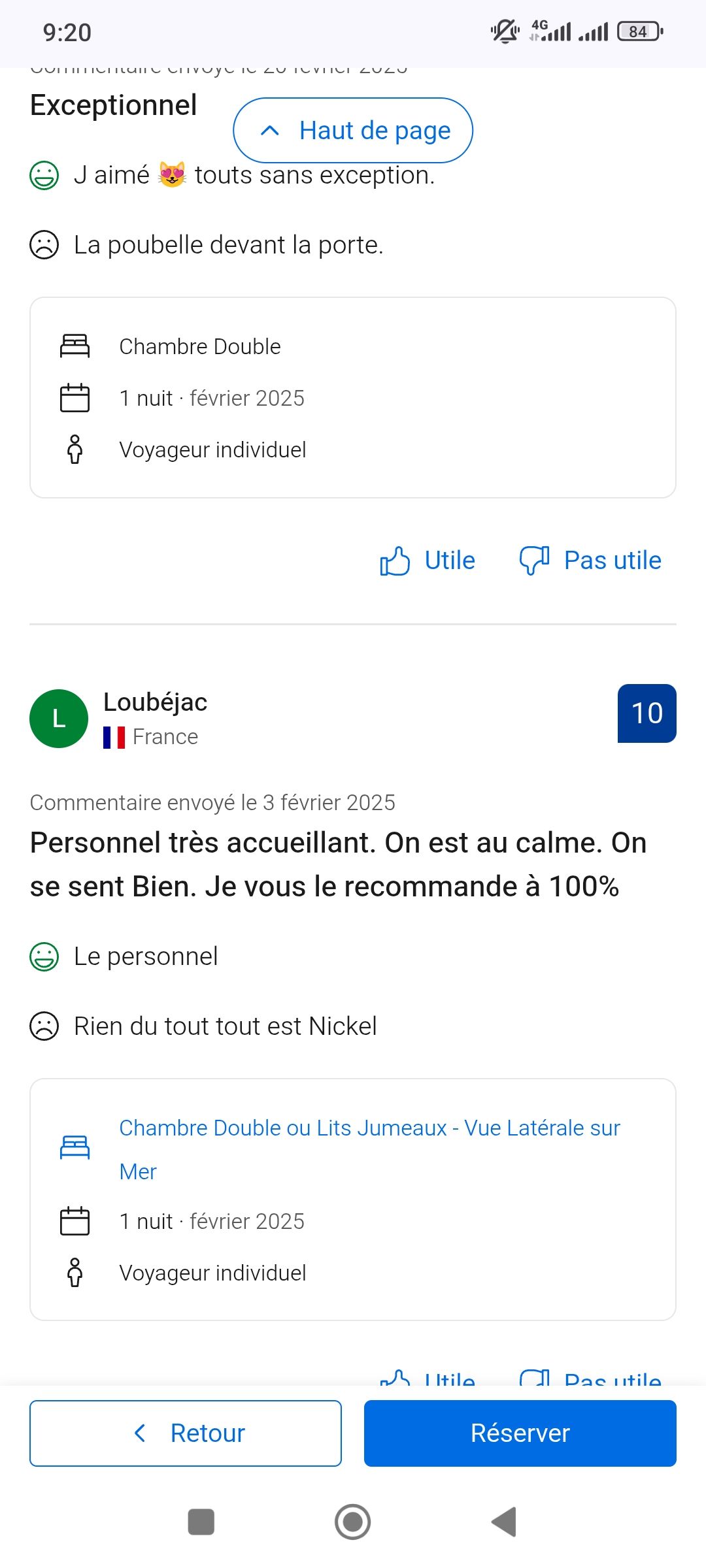Tap the green smiley beside Le personnel
This screenshot has height=1568, width=706.
pos(44,957)
